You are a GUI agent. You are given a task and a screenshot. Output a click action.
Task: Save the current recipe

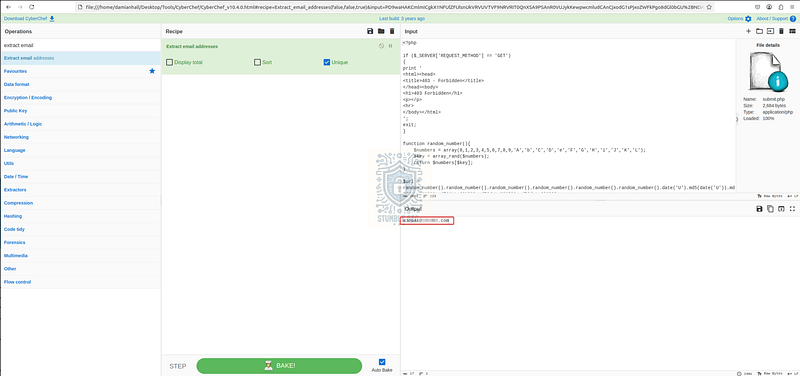pos(370,32)
